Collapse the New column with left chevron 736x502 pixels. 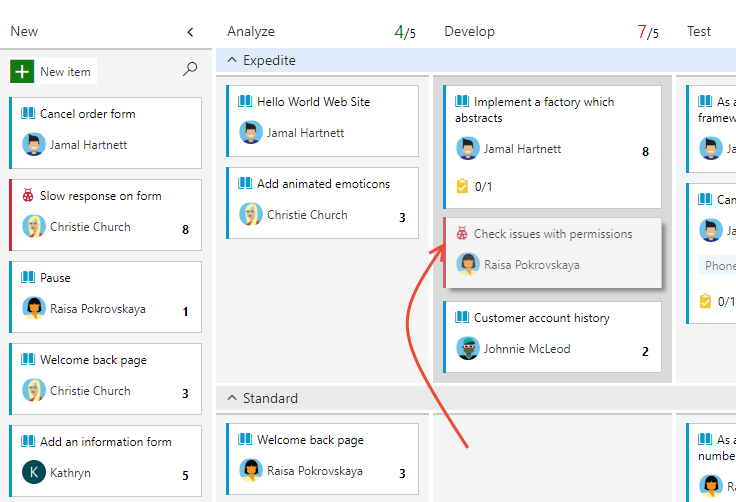coord(190,32)
